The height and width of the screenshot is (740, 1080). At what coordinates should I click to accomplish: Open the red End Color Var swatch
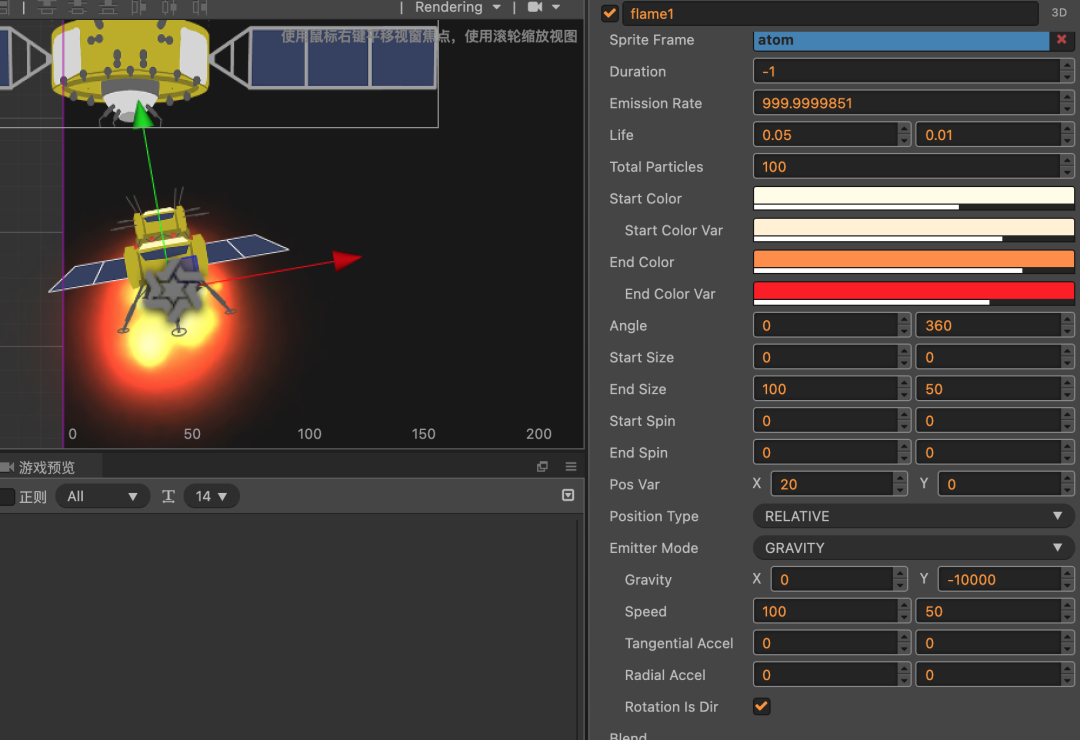click(x=913, y=294)
